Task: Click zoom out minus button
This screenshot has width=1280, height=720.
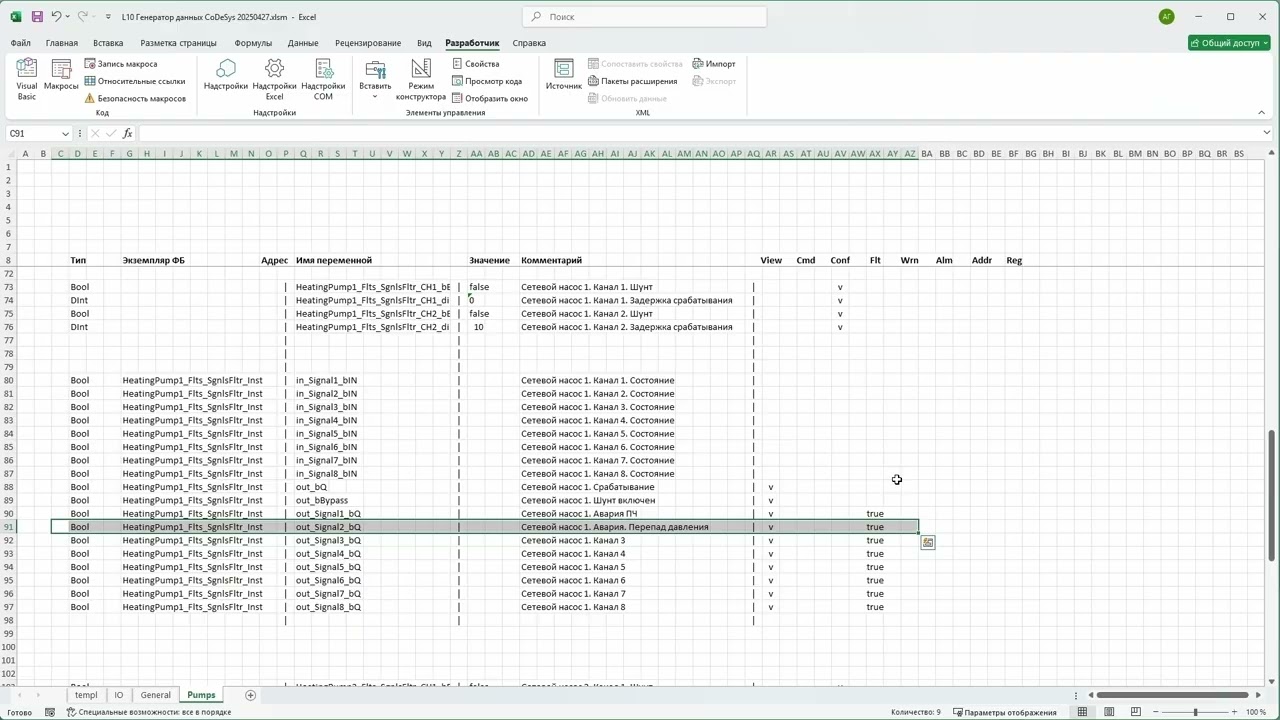Action: (1156, 712)
